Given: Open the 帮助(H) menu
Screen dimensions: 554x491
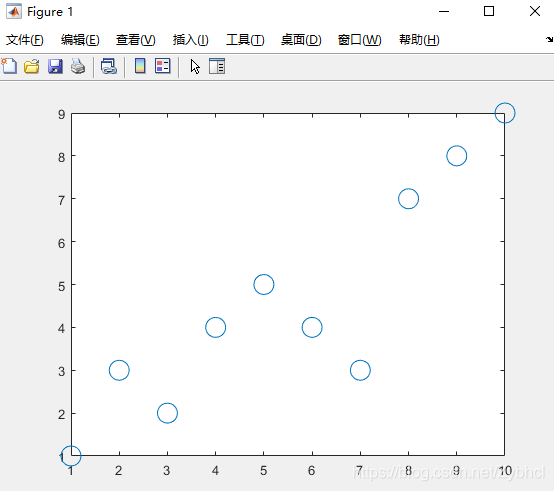Looking at the screenshot, I should tap(419, 40).
